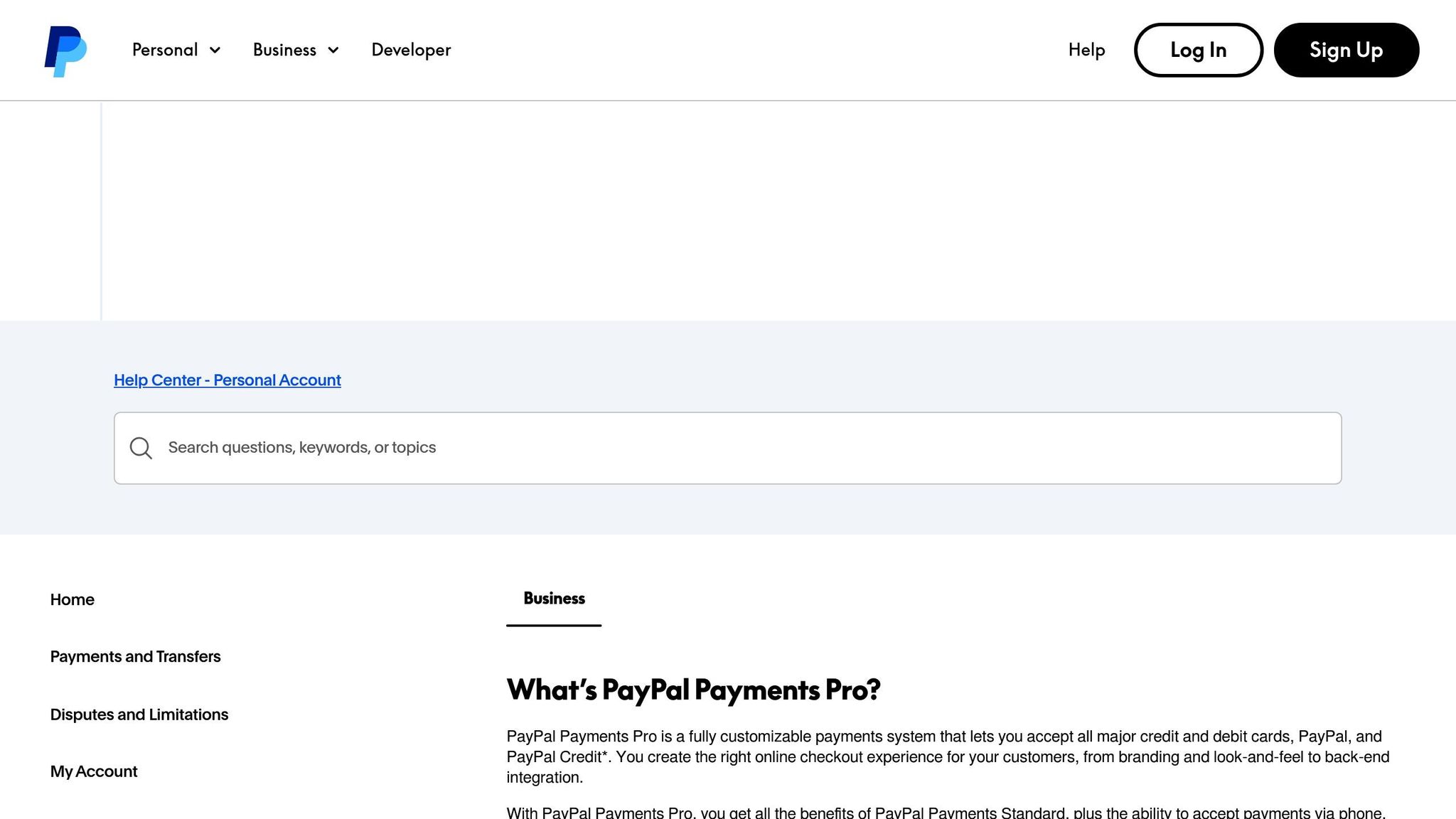This screenshot has width=1456, height=819.
Task: Open the Developer navigation link
Action: [411, 50]
